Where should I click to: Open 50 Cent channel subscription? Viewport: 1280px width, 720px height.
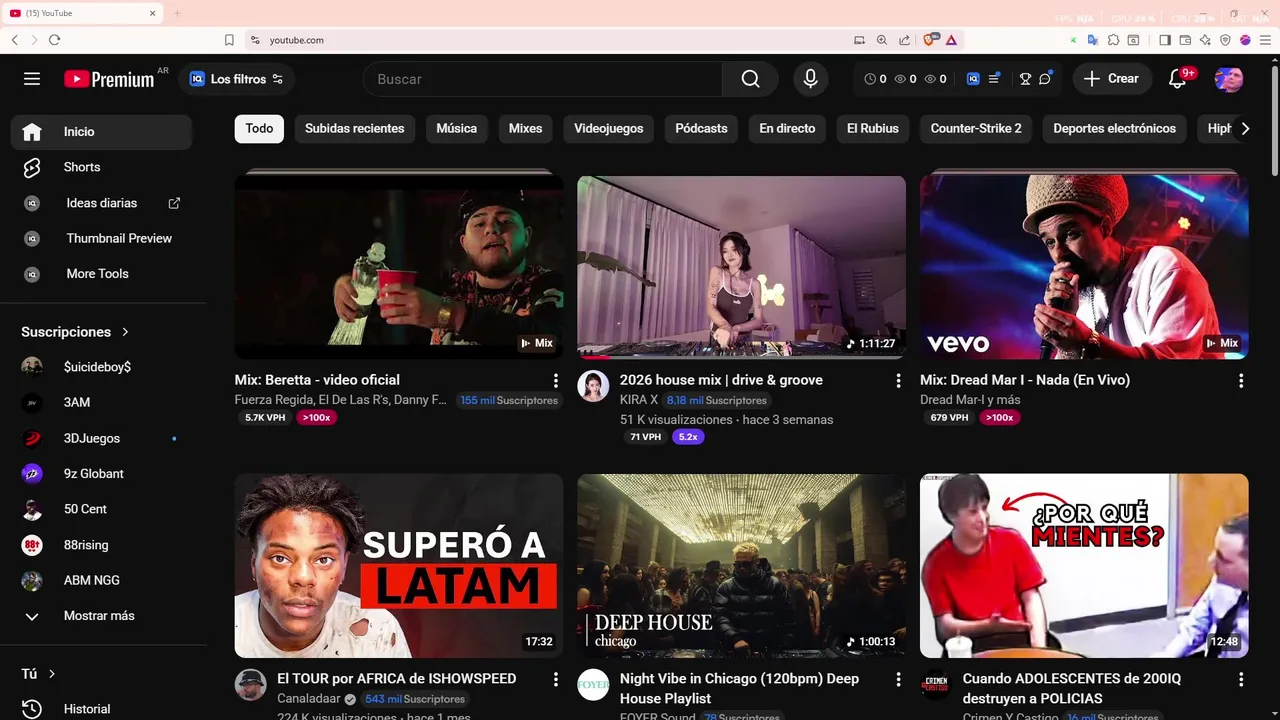[102, 509]
